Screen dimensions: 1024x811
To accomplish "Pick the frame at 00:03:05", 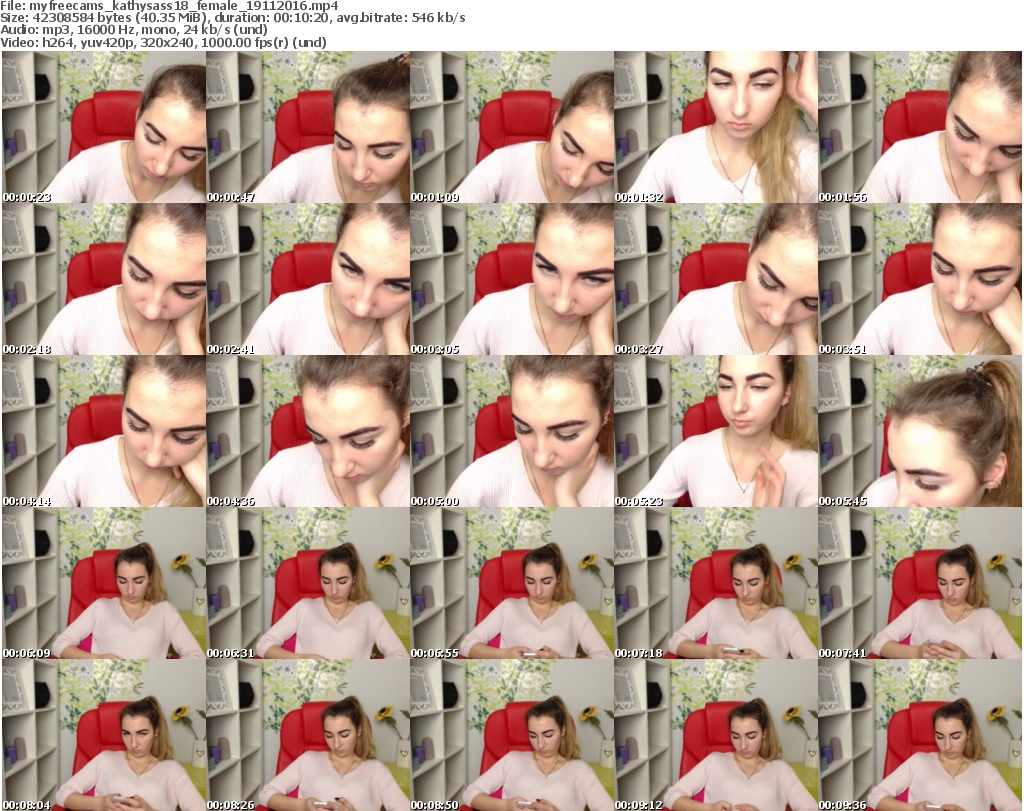I will [x=512, y=279].
